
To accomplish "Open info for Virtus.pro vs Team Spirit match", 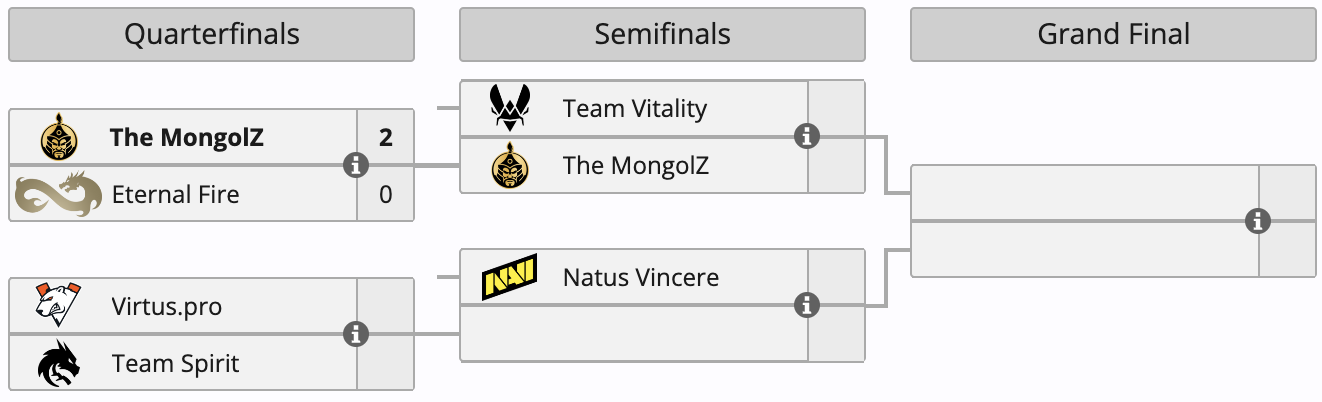I will coord(355,334).
